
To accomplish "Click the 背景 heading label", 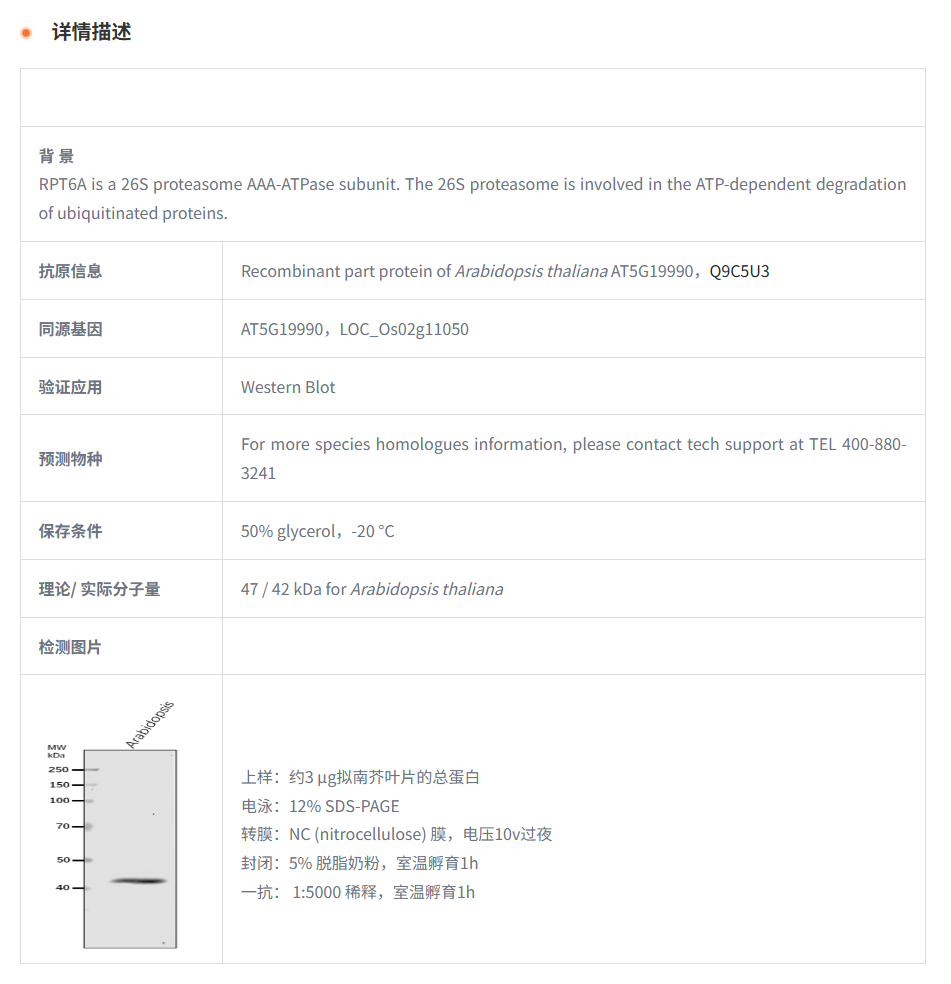I will click(56, 156).
